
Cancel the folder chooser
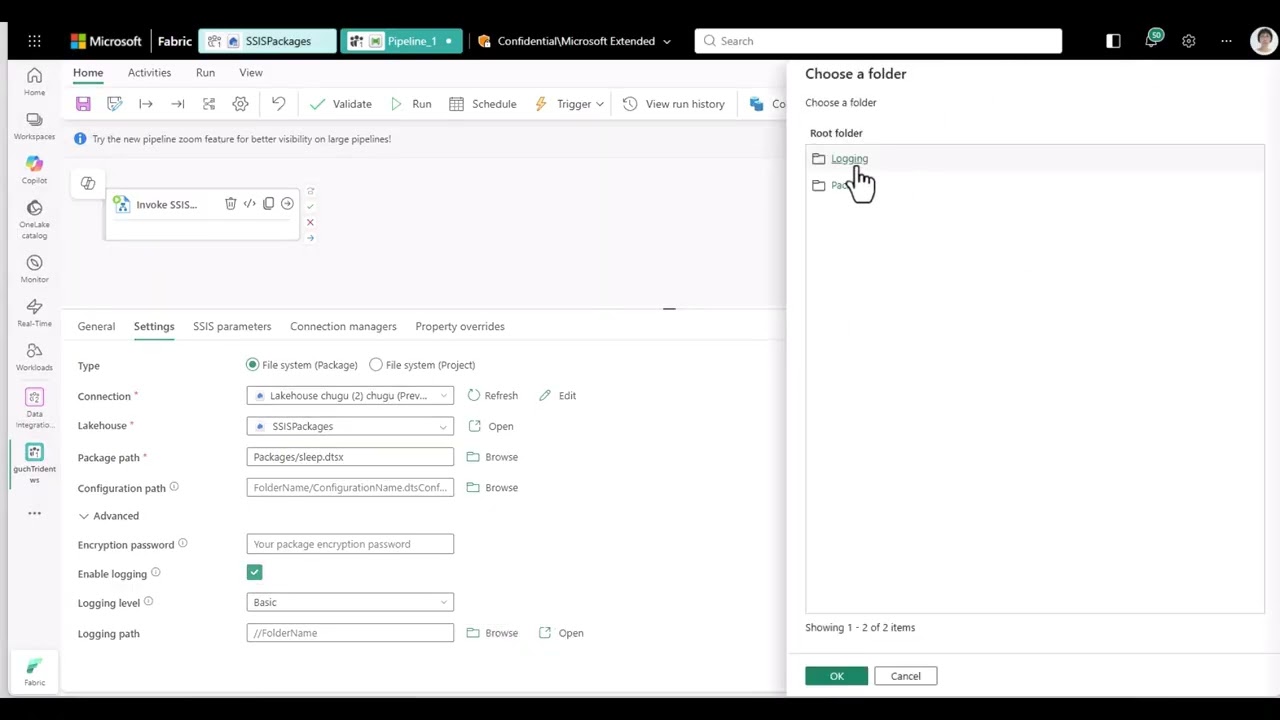(906, 676)
